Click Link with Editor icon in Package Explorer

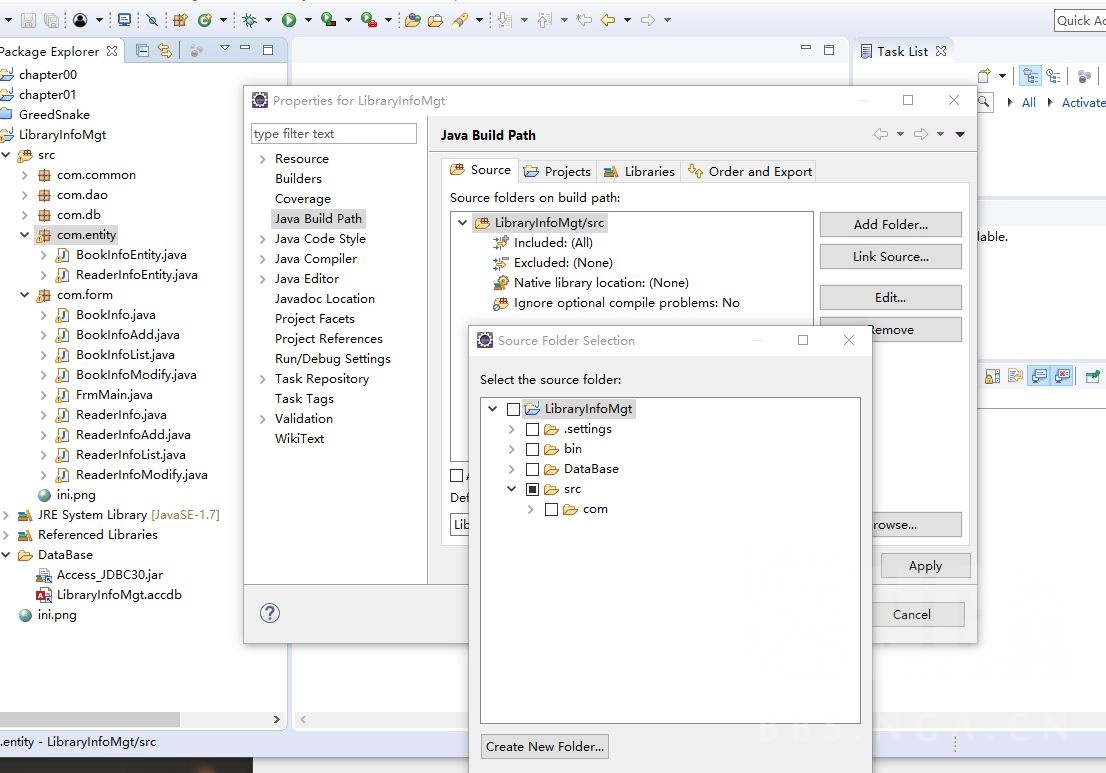(x=165, y=50)
